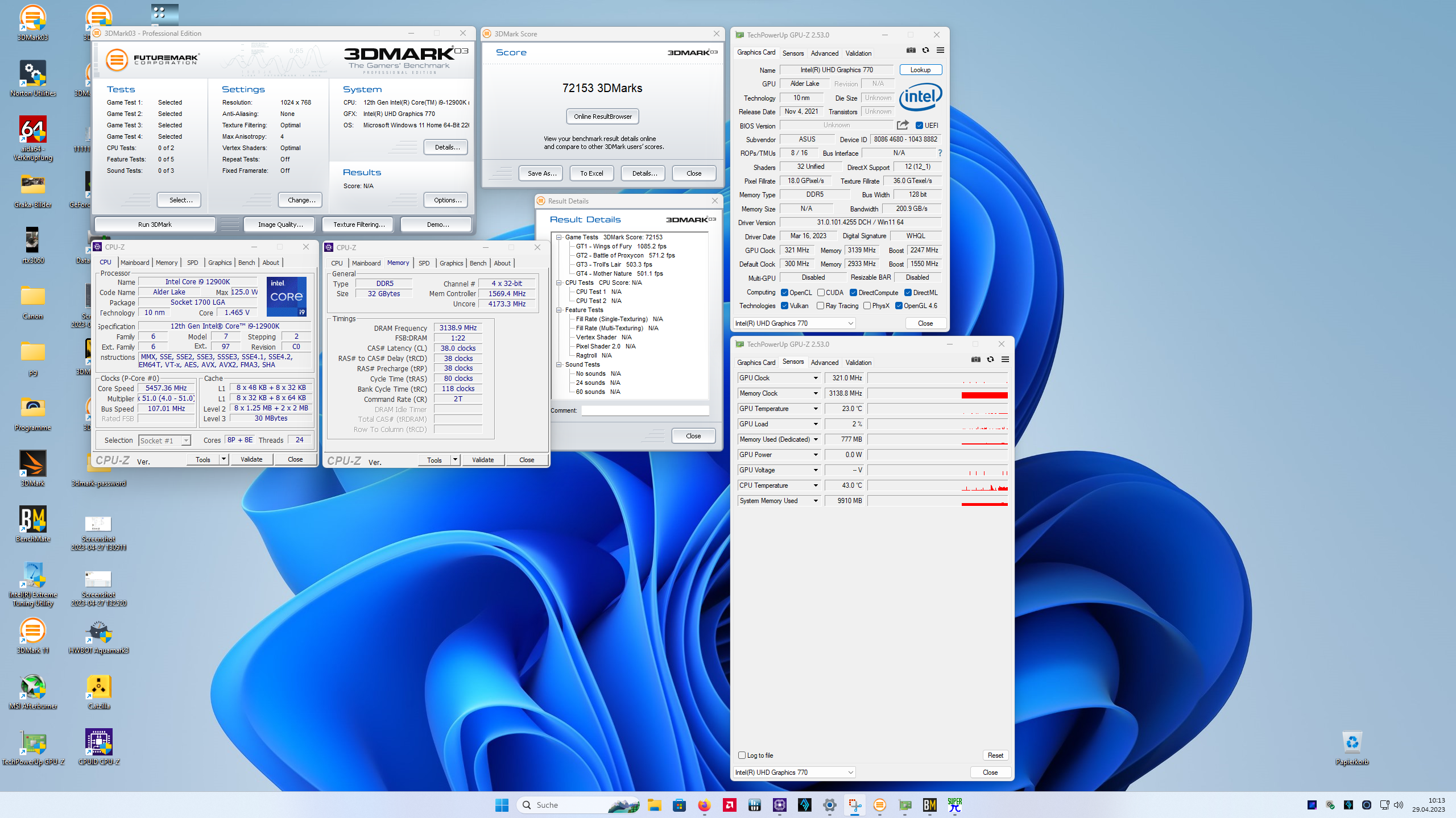The height and width of the screenshot is (818, 1456).
Task: Collapse Game Tests tree node
Action: coord(559,237)
